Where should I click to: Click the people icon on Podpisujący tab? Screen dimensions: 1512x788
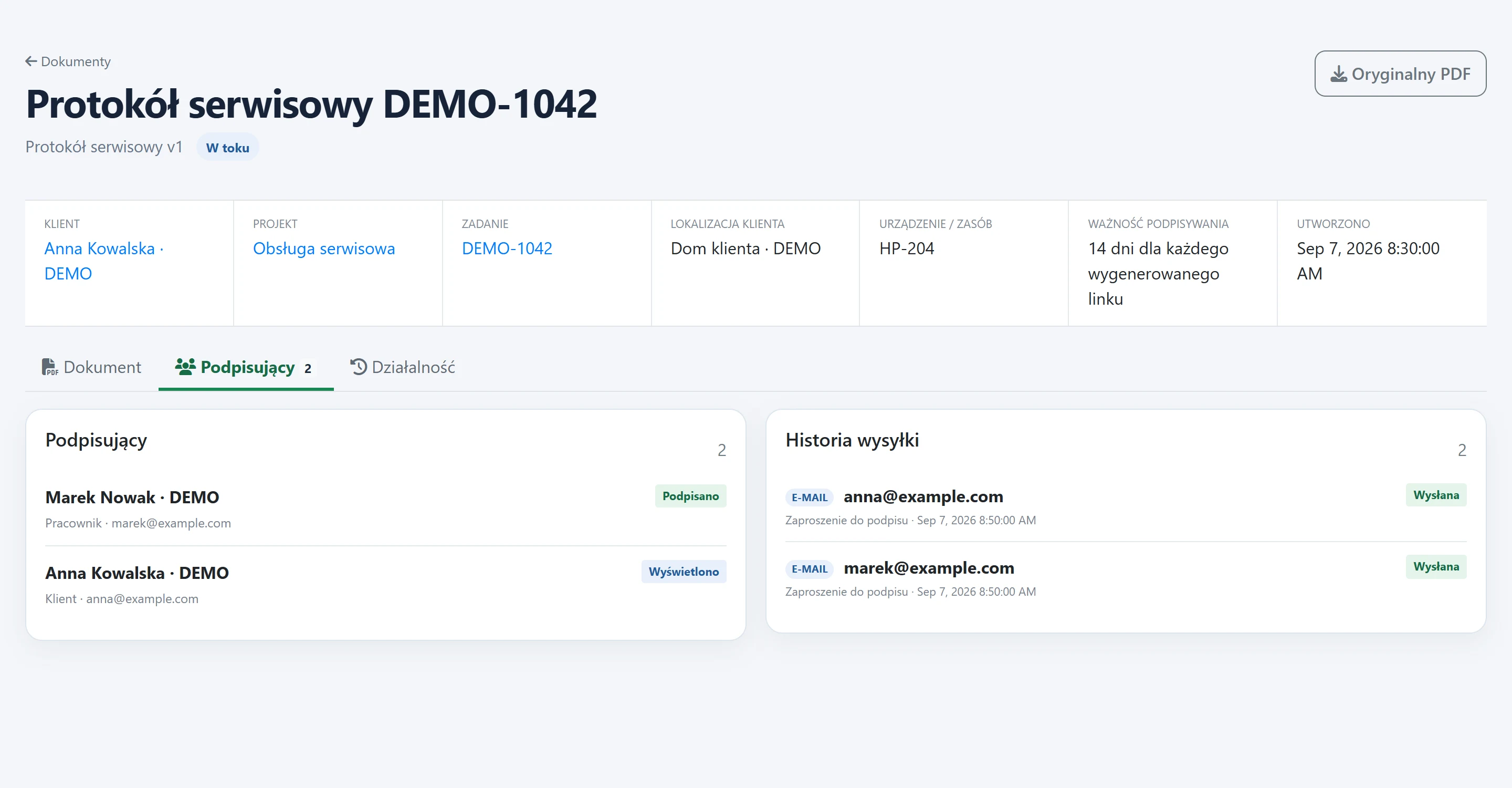(185, 367)
